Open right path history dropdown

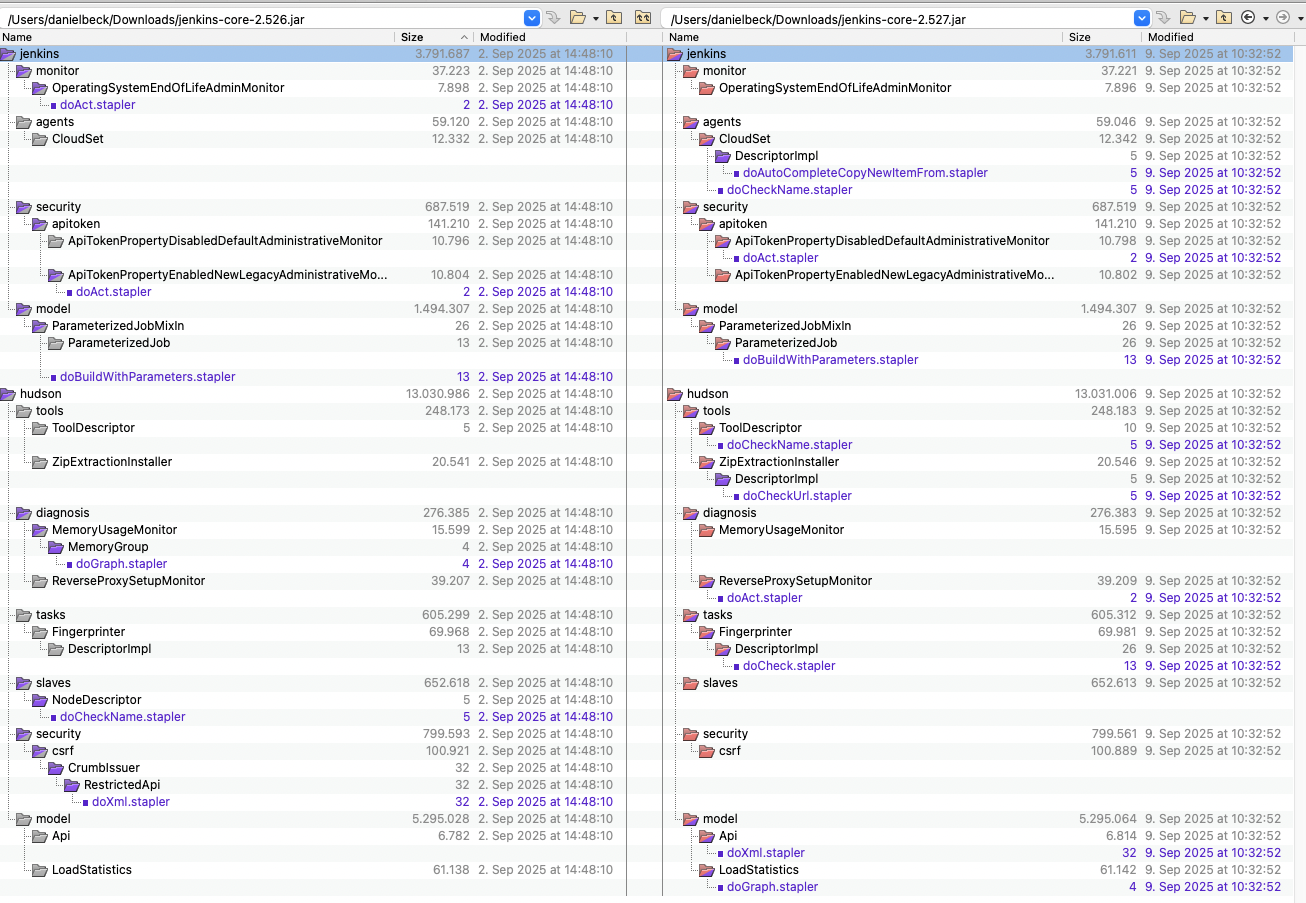click(1142, 18)
